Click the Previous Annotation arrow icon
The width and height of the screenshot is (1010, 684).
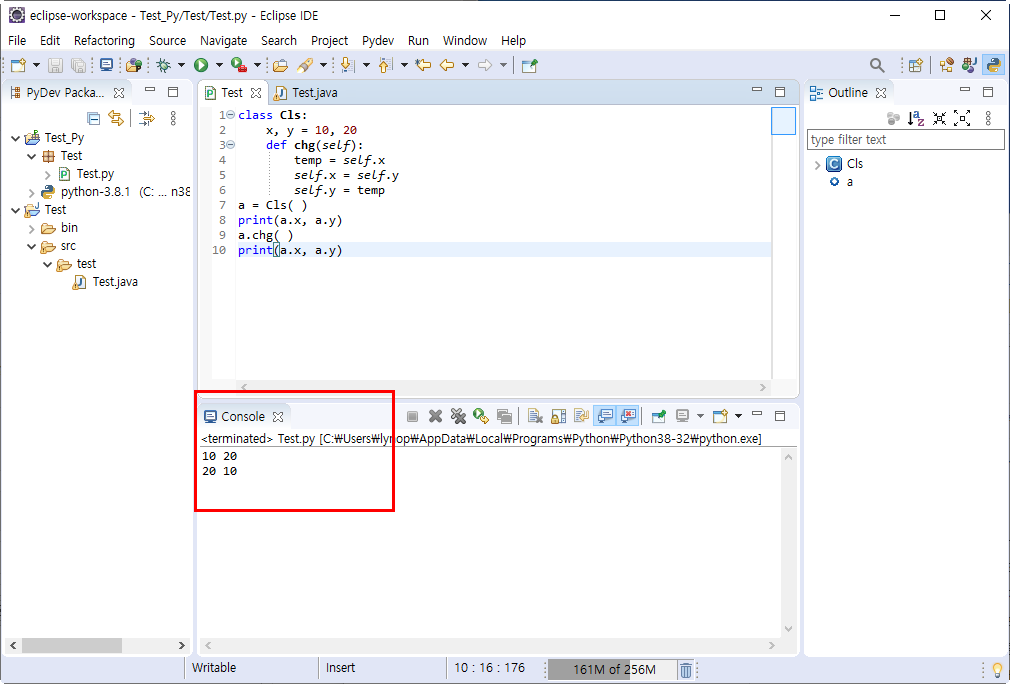coord(385,65)
